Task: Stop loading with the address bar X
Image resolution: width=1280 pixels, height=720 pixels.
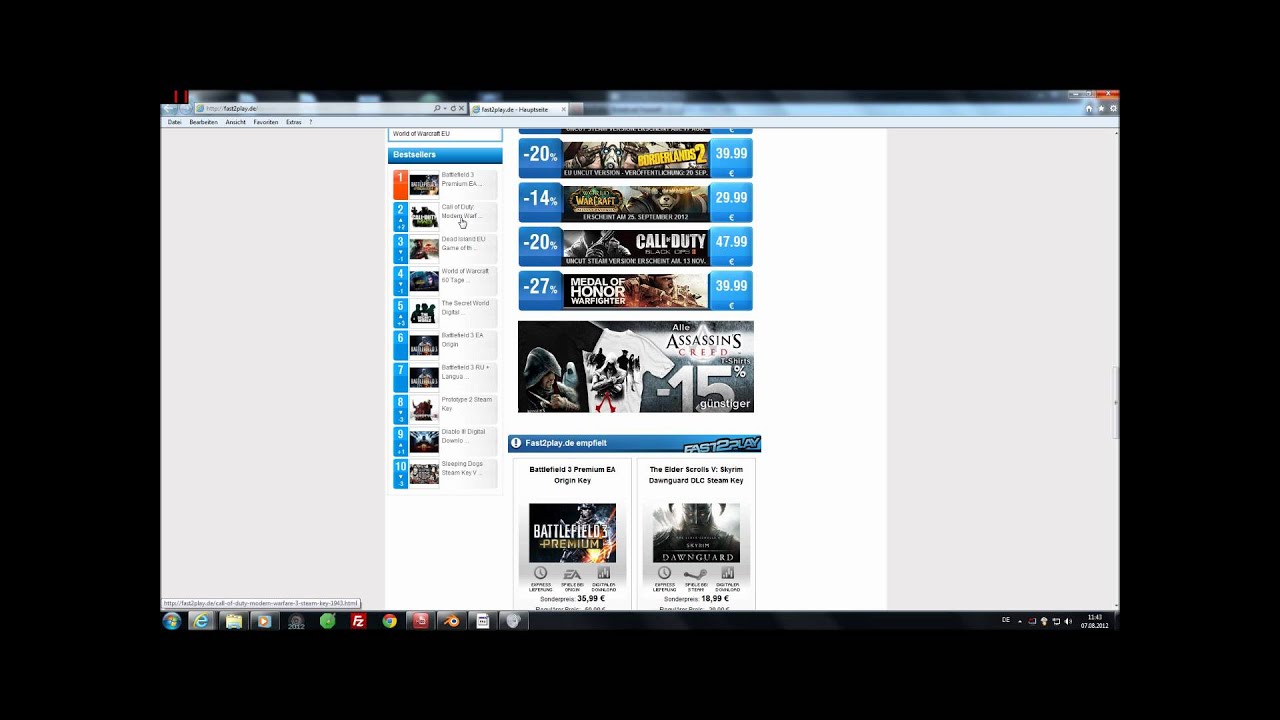Action: tap(461, 108)
